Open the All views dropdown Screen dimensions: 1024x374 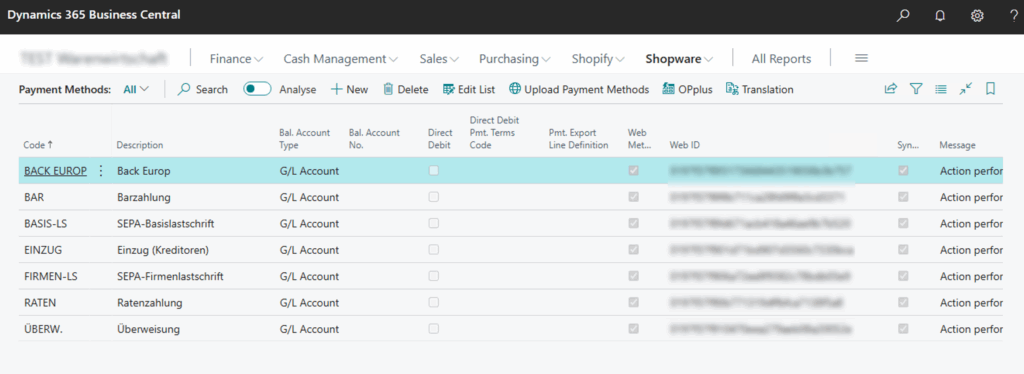[x=136, y=89]
